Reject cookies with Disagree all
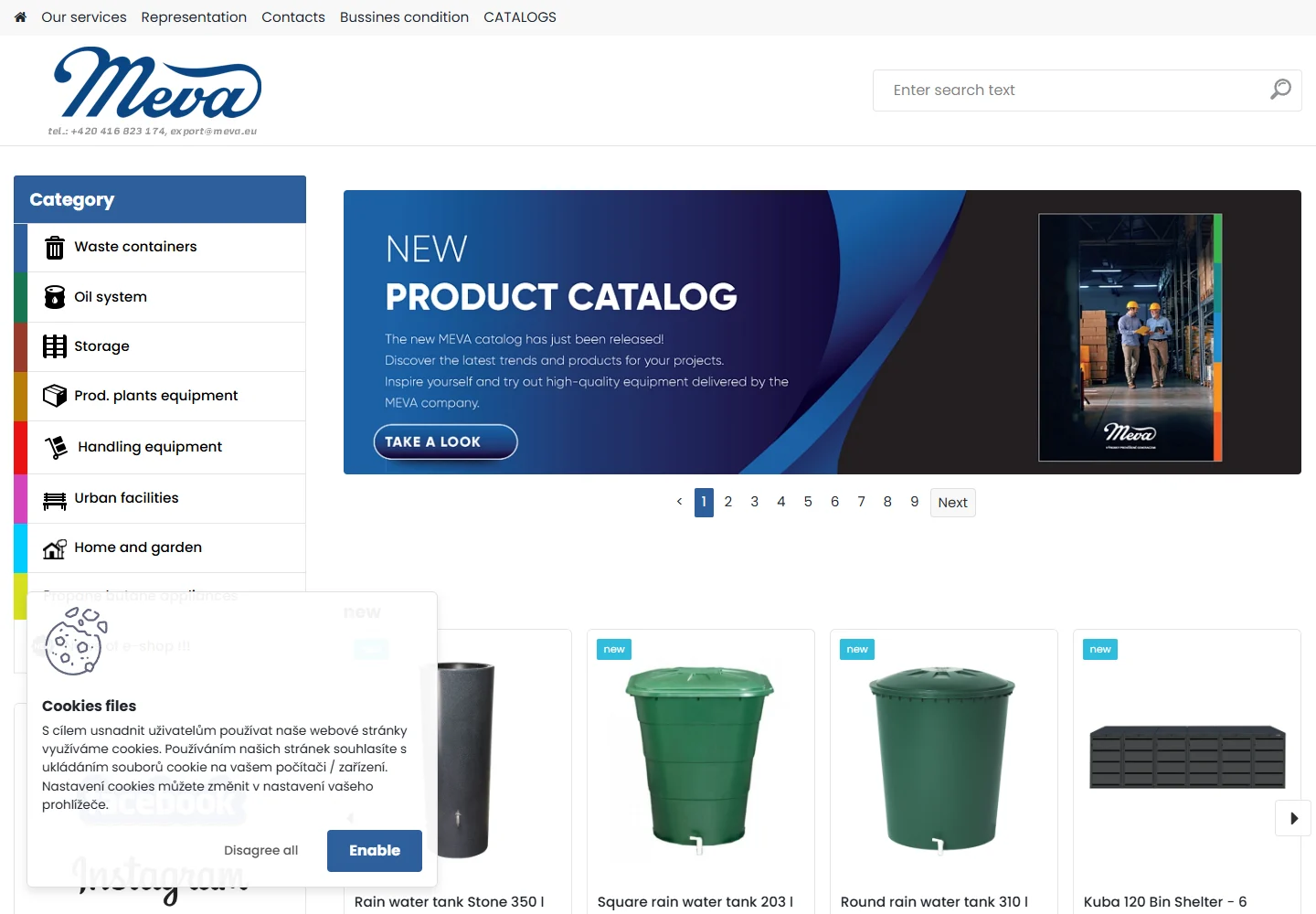The image size is (1316, 914). (261, 850)
